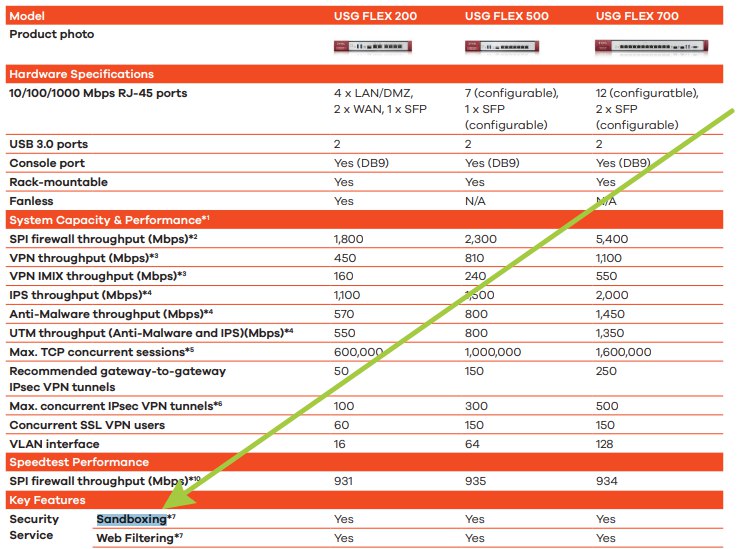Screen dimensions: 749x549
Task: Select the '1,600,000' concurrent sessions value
Action: click(623, 352)
